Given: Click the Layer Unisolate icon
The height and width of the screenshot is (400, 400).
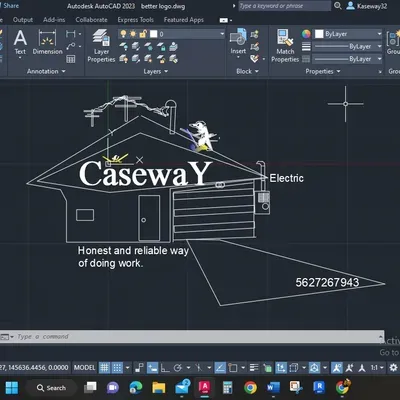Looking at the screenshot, I should coord(136,59).
